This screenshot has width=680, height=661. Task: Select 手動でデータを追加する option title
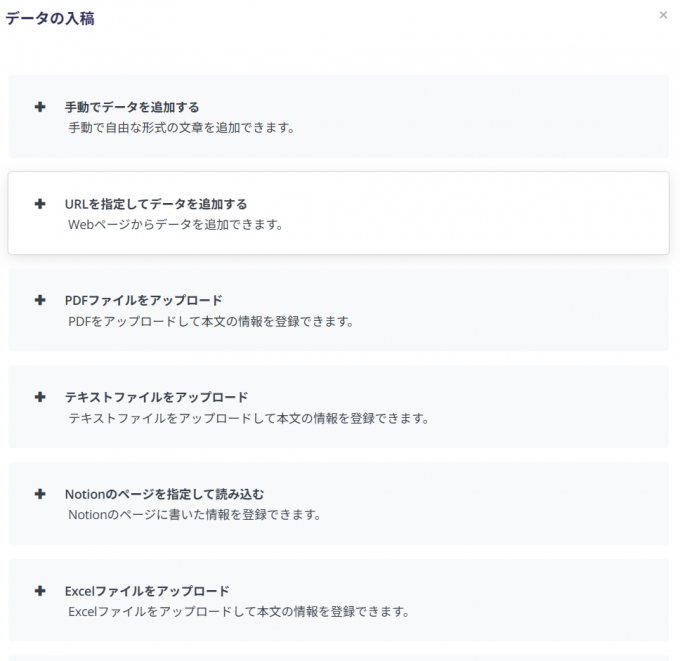pos(132,107)
